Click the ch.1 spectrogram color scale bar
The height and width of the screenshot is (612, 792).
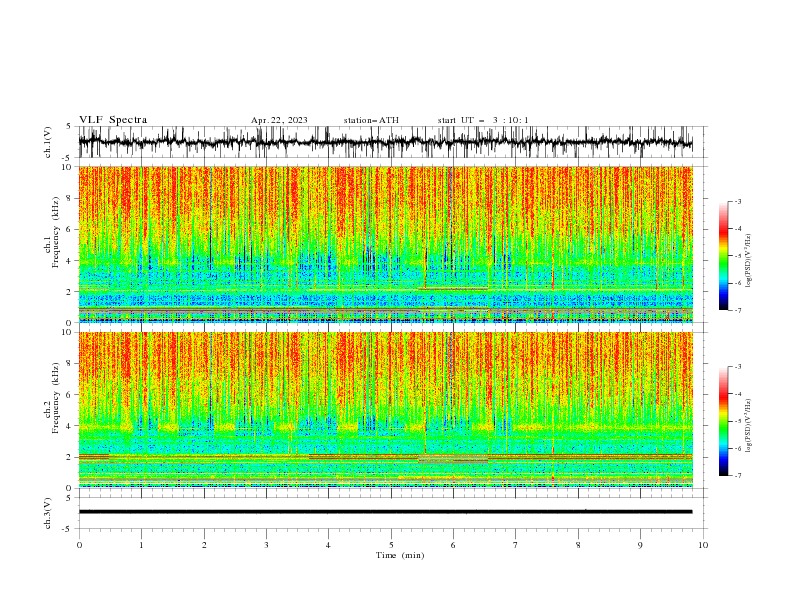[723, 256]
